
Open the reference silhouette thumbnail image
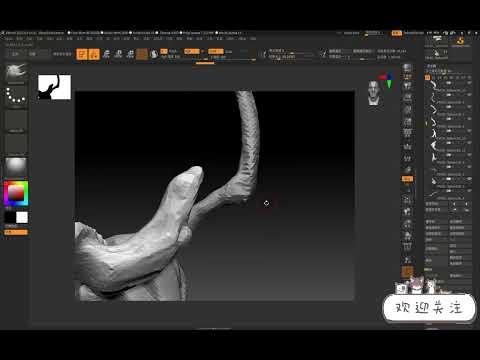[54, 87]
